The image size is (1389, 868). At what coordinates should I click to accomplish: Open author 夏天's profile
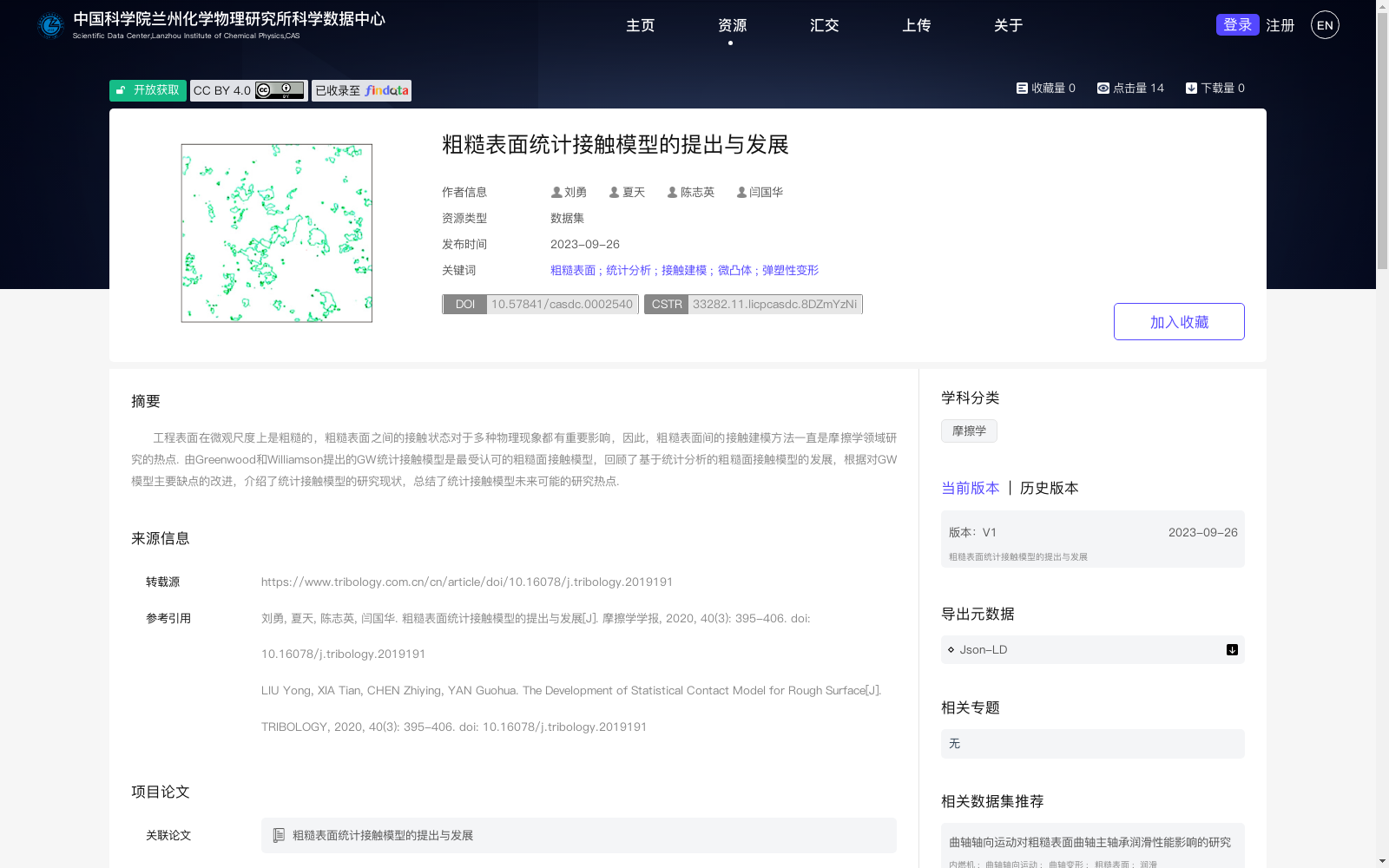(628, 192)
